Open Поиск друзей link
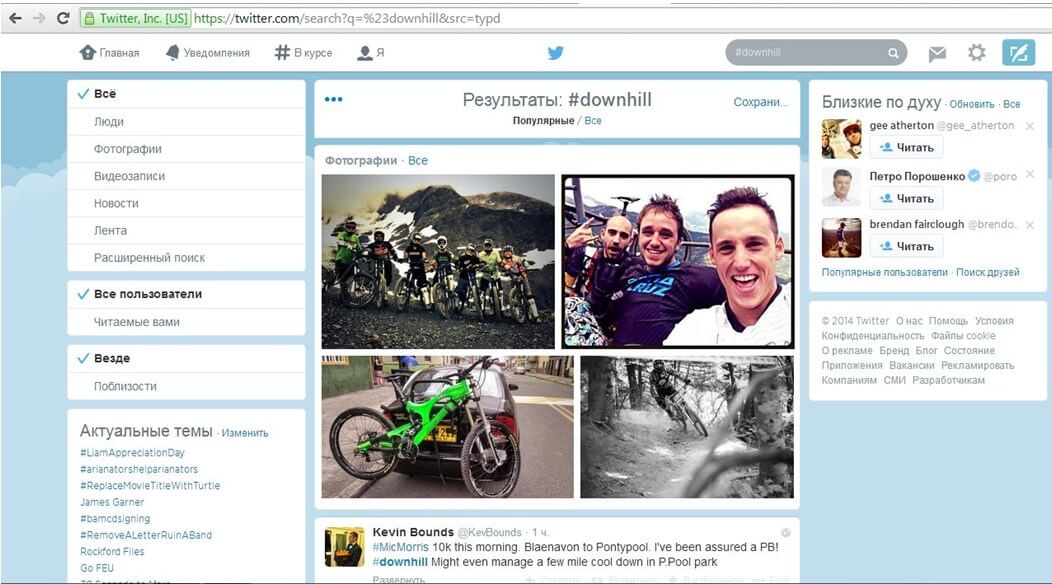The image size is (1052, 584). click(x=988, y=273)
